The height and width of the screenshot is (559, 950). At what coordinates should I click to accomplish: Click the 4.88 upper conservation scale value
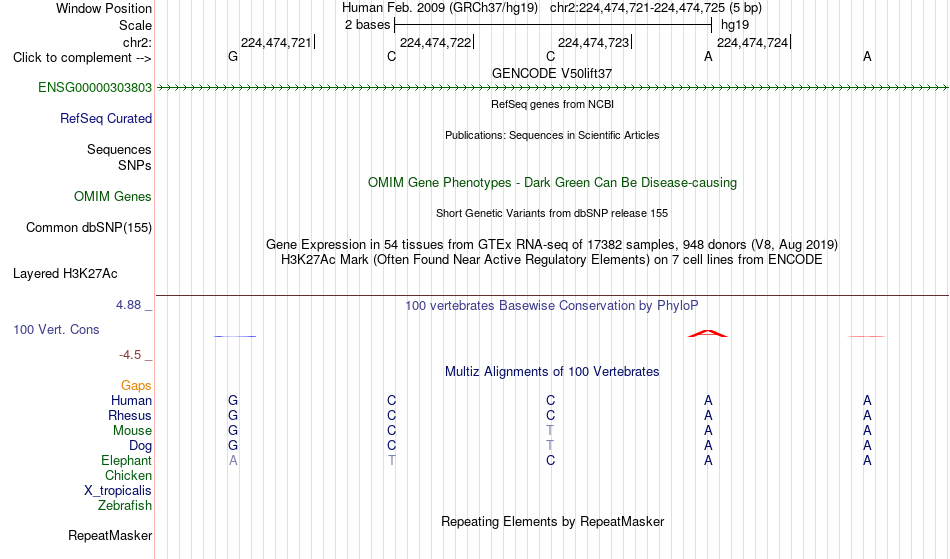pos(128,305)
